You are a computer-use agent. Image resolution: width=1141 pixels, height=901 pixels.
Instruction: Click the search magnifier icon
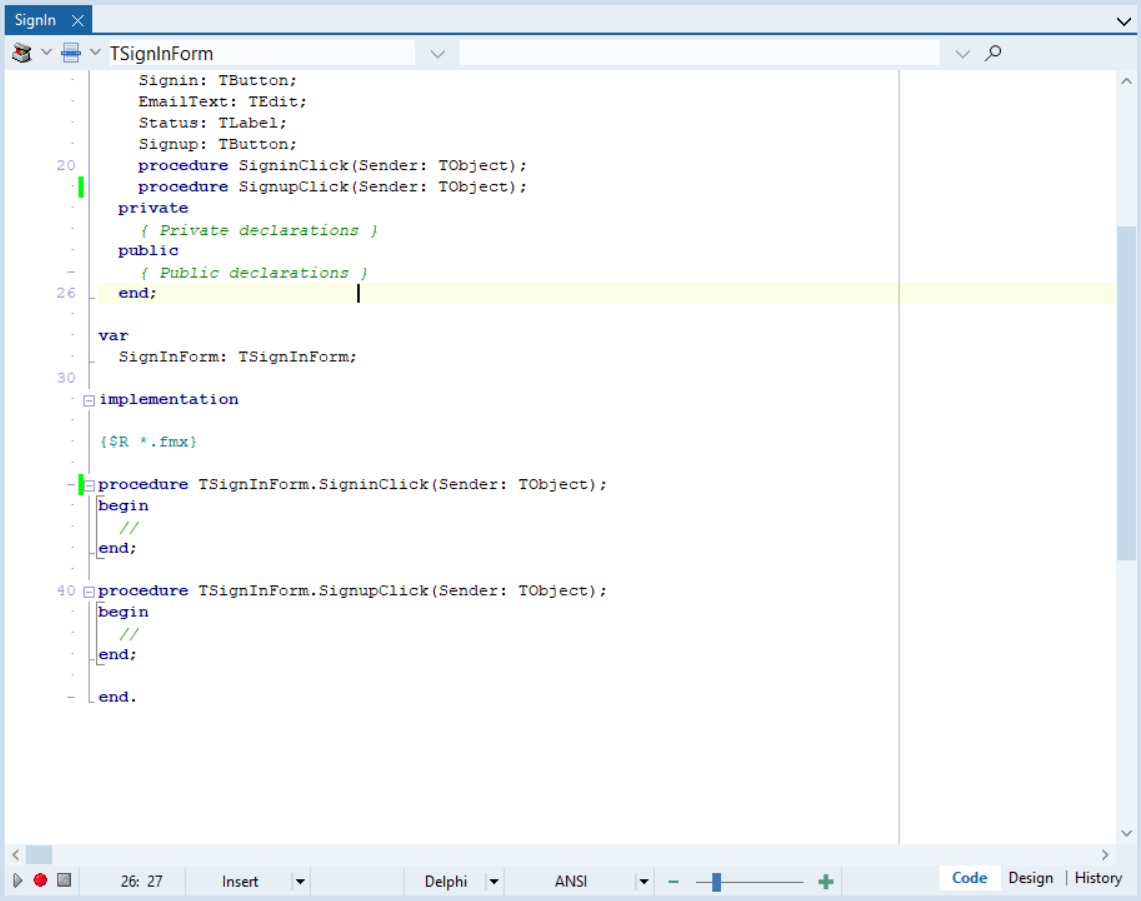click(x=993, y=53)
